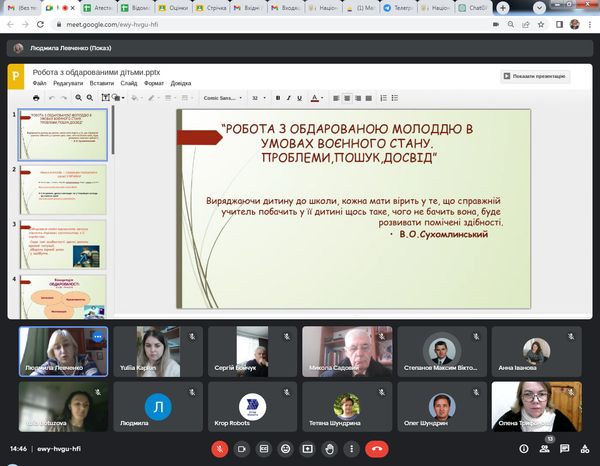
Task: Open the meeting details info icon
Action: (x=525, y=449)
